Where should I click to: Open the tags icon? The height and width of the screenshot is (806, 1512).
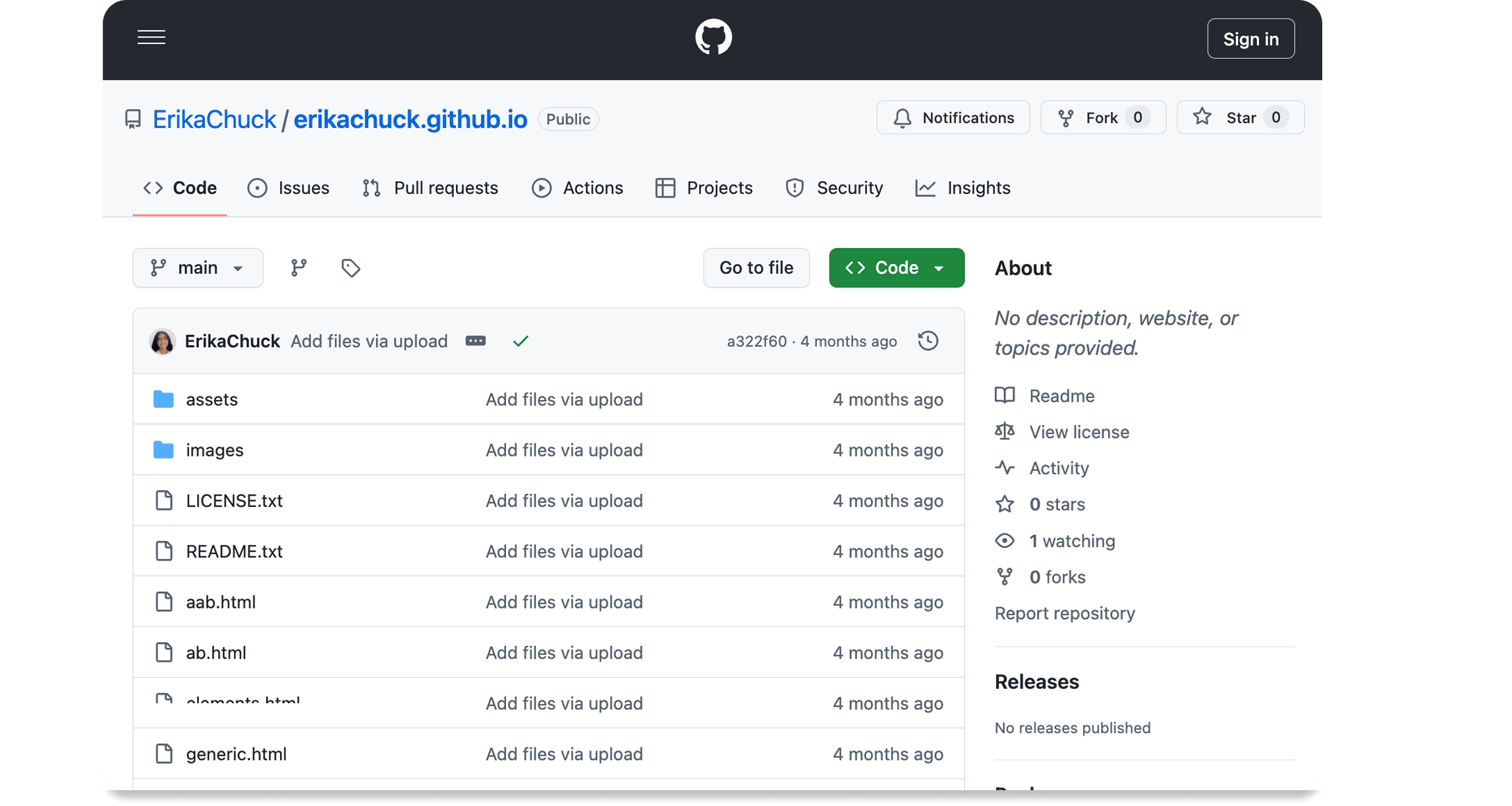tap(350, 267)
